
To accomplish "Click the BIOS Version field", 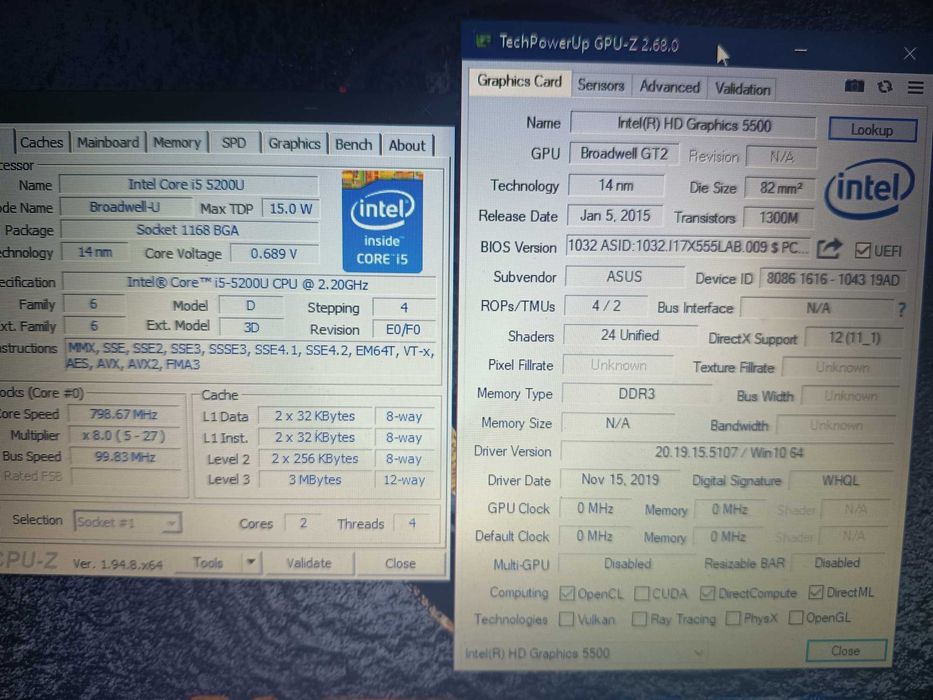I will click(688, 246).
